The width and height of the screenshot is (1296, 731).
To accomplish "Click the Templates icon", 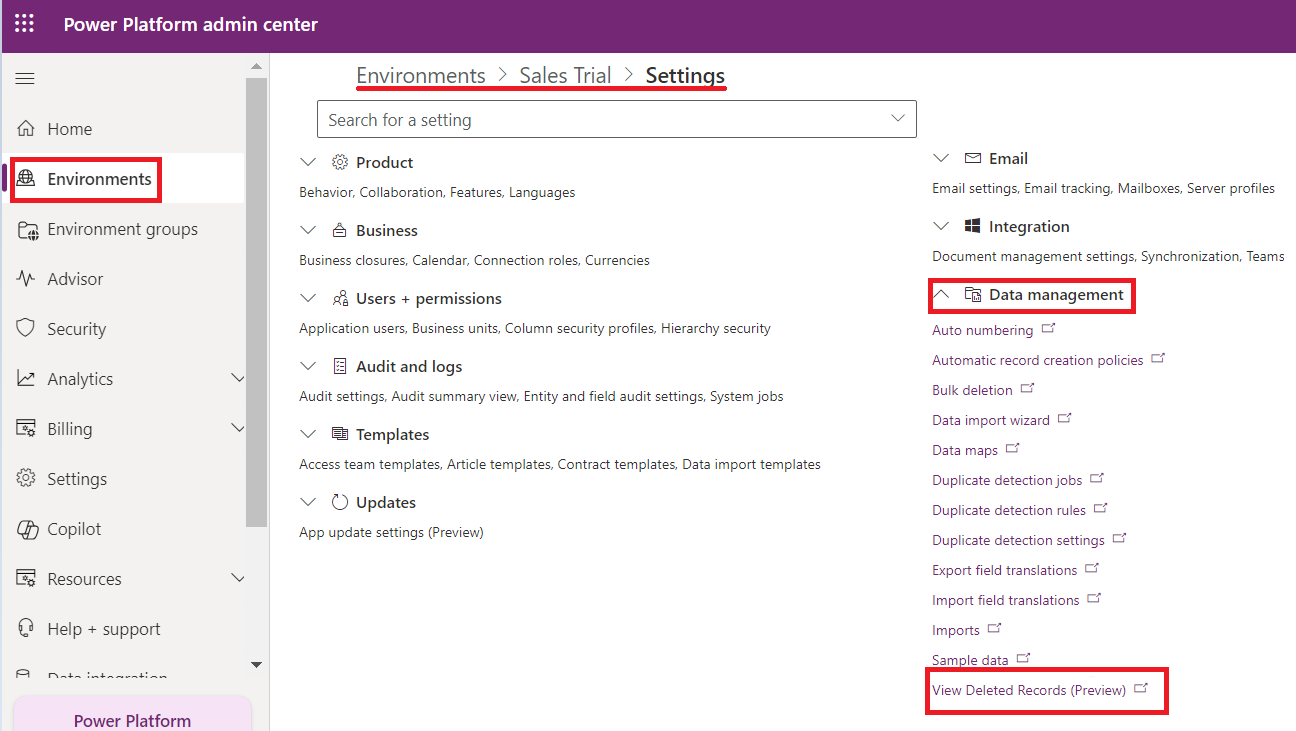I will [340, 434].
